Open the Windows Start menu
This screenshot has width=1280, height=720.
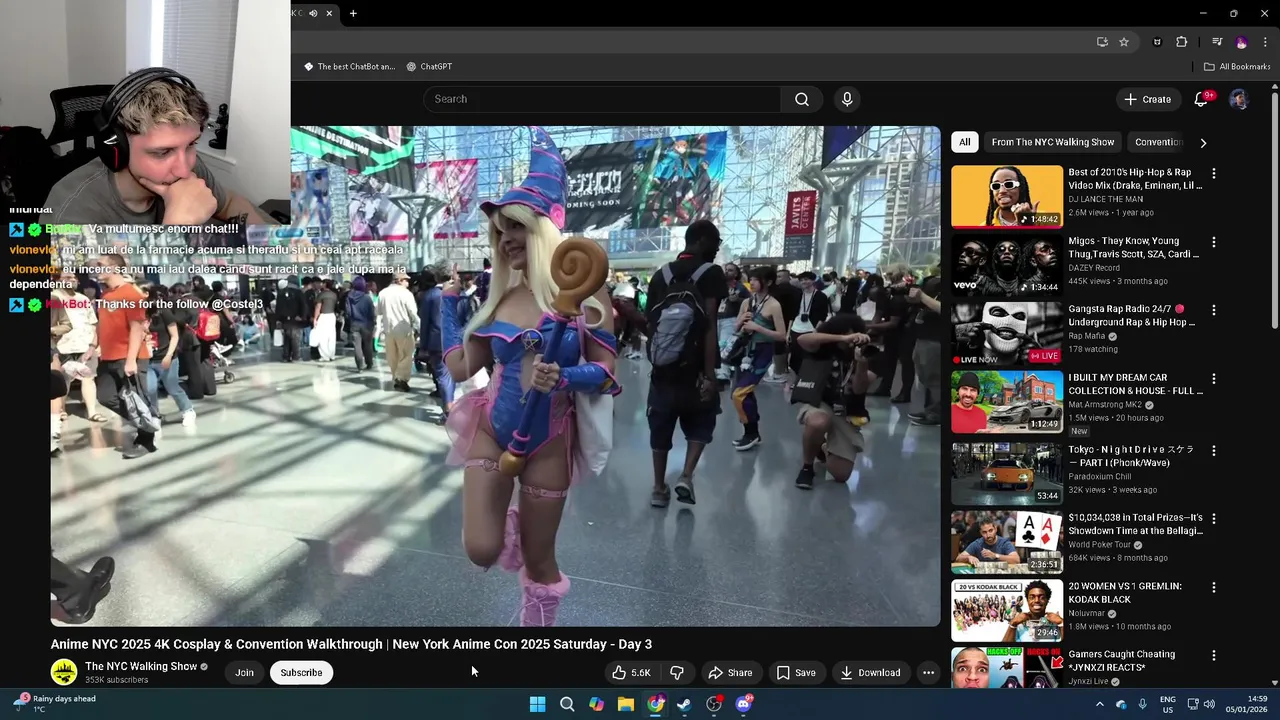(x=537, y=704)
